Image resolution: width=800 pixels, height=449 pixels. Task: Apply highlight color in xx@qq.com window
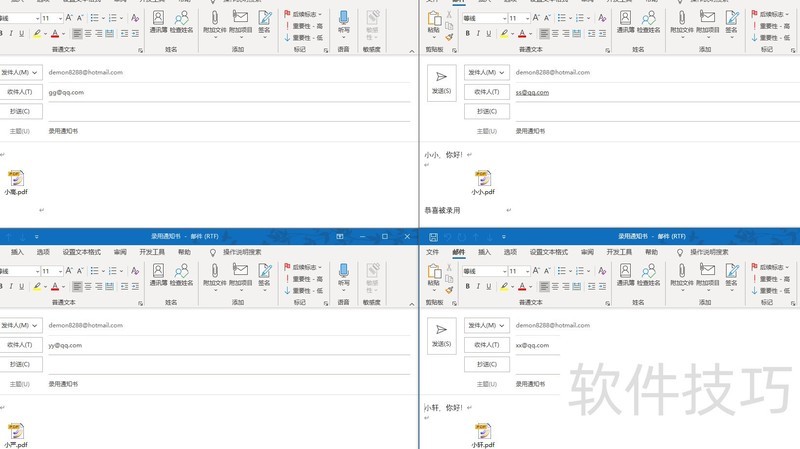tap(504, 287)
